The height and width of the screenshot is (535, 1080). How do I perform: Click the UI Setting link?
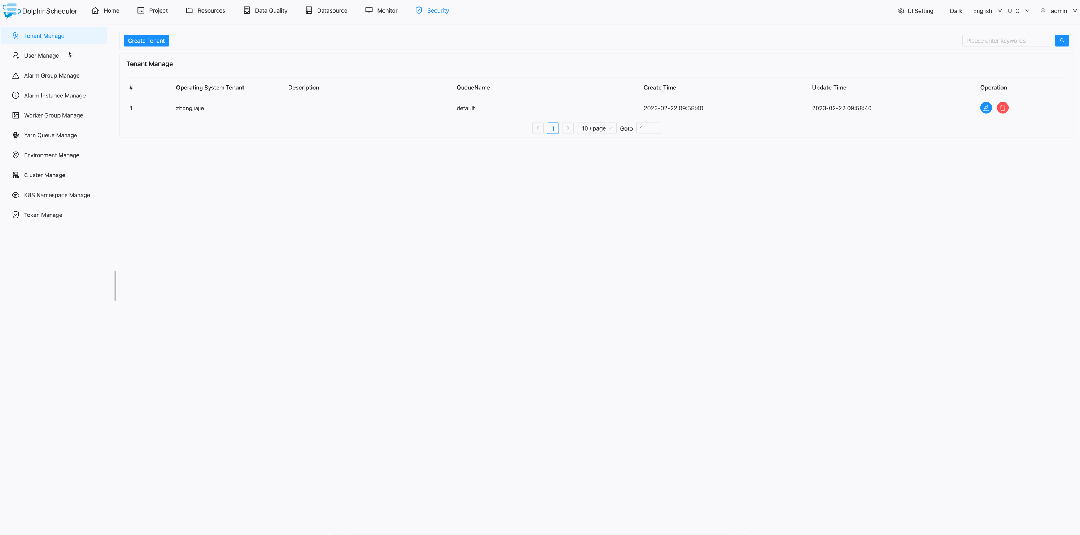click(x=915, y=11)
